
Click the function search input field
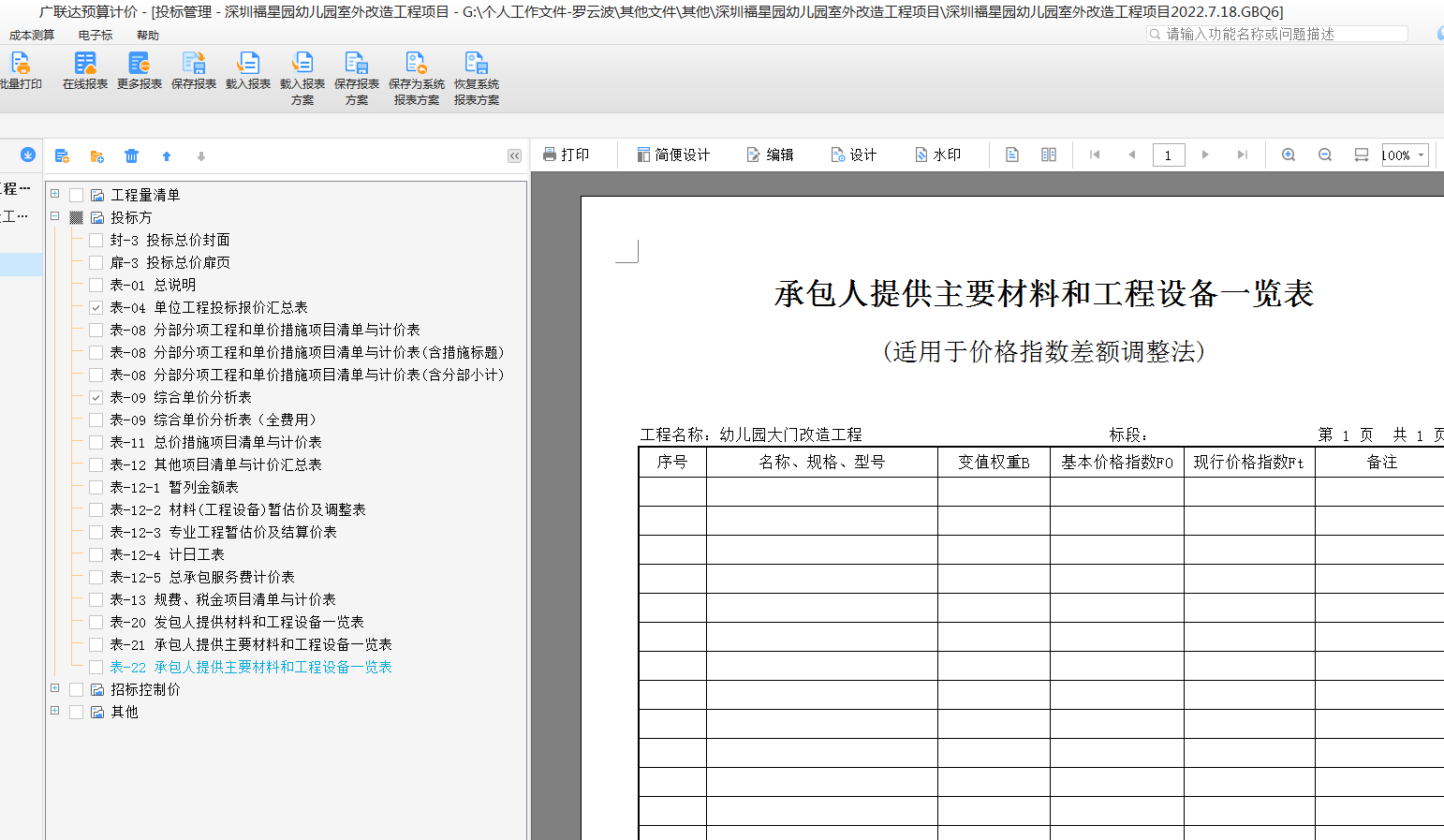click(1277, 34)
